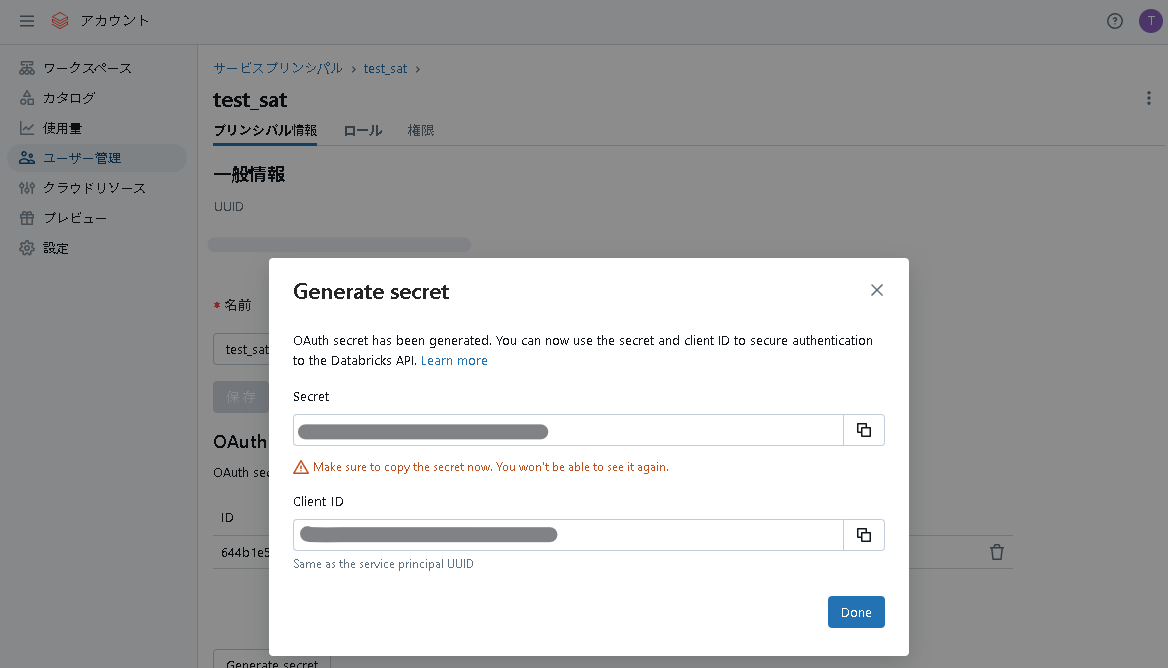Open the Learn more link
The height and width of the screenshot is (668, 1168).
(x=454, y=360)
